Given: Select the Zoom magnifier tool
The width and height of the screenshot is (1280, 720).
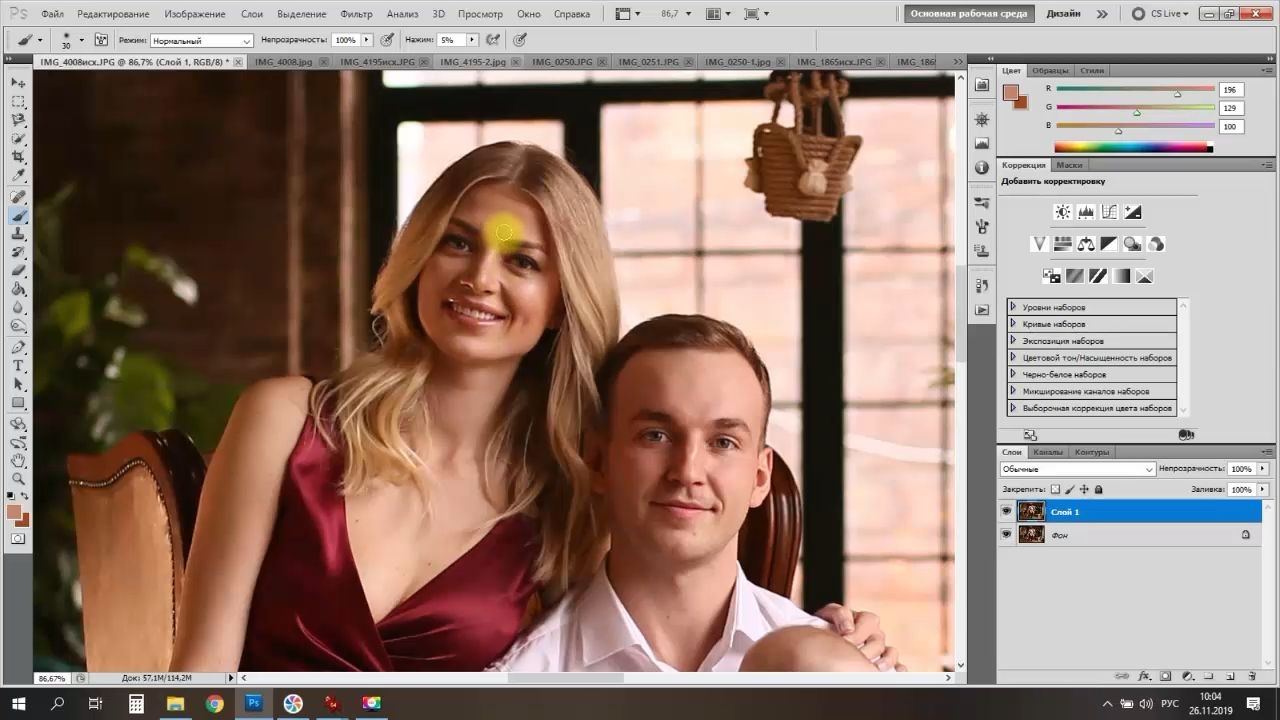Looking at the screenshot, I should click(x=18, y=479).
